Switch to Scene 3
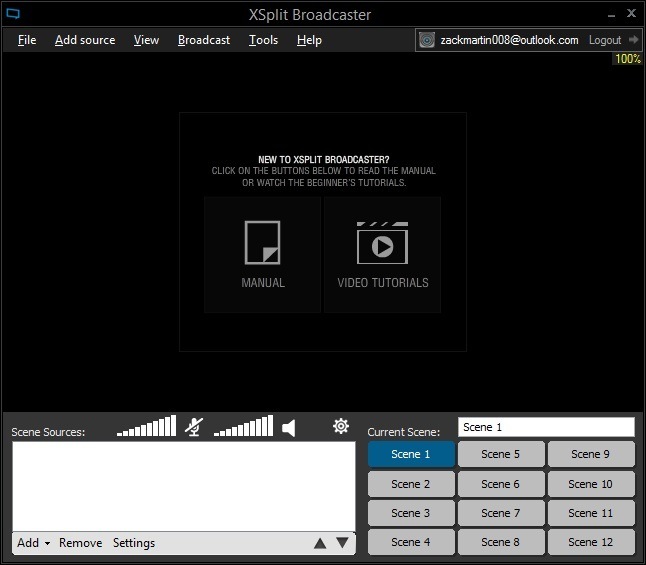 click(x=411, y=513)
